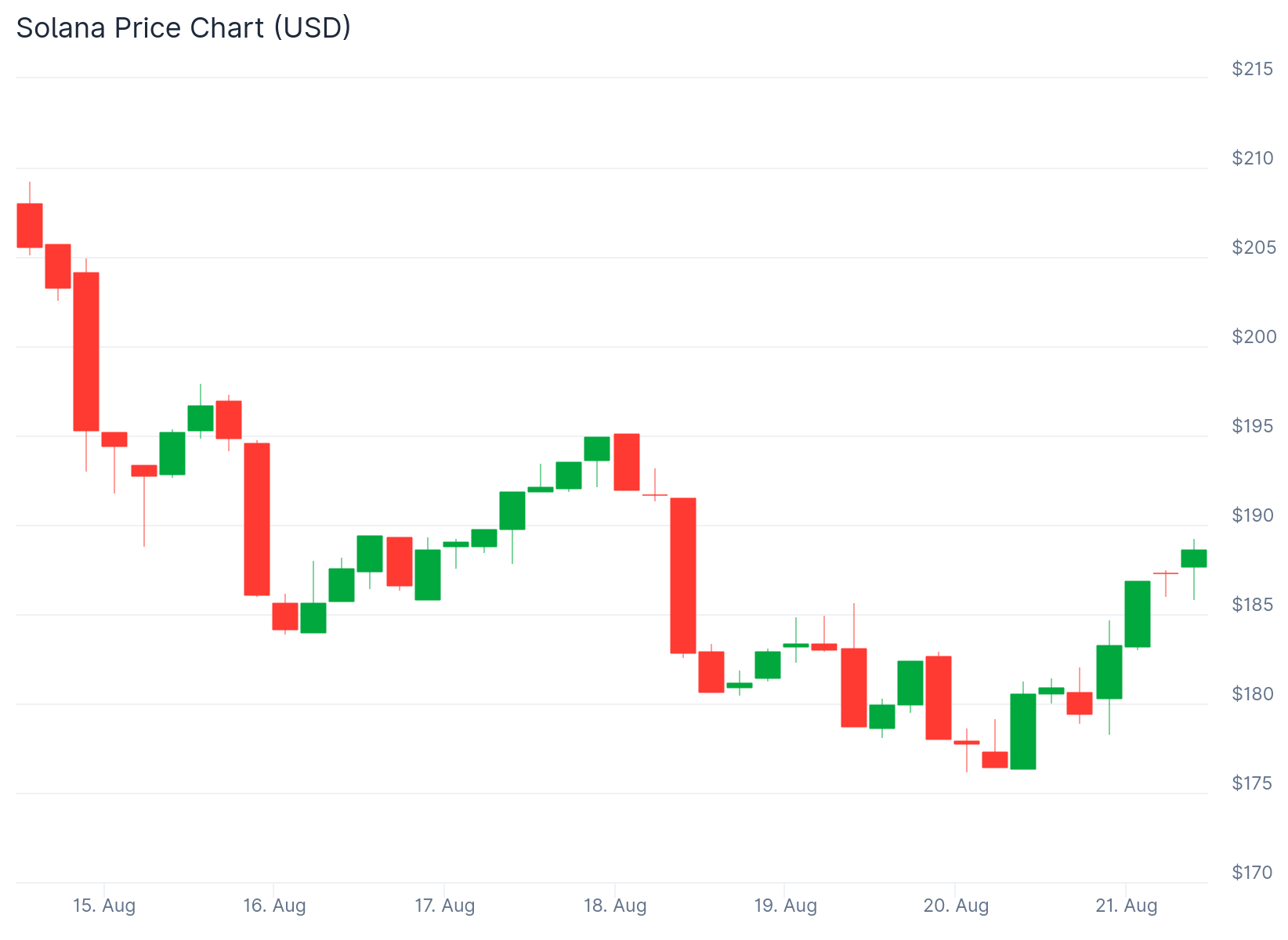Screen dimensions: 1288x940
Task: Select the last green candle at far right
Action: [1194, 559]
